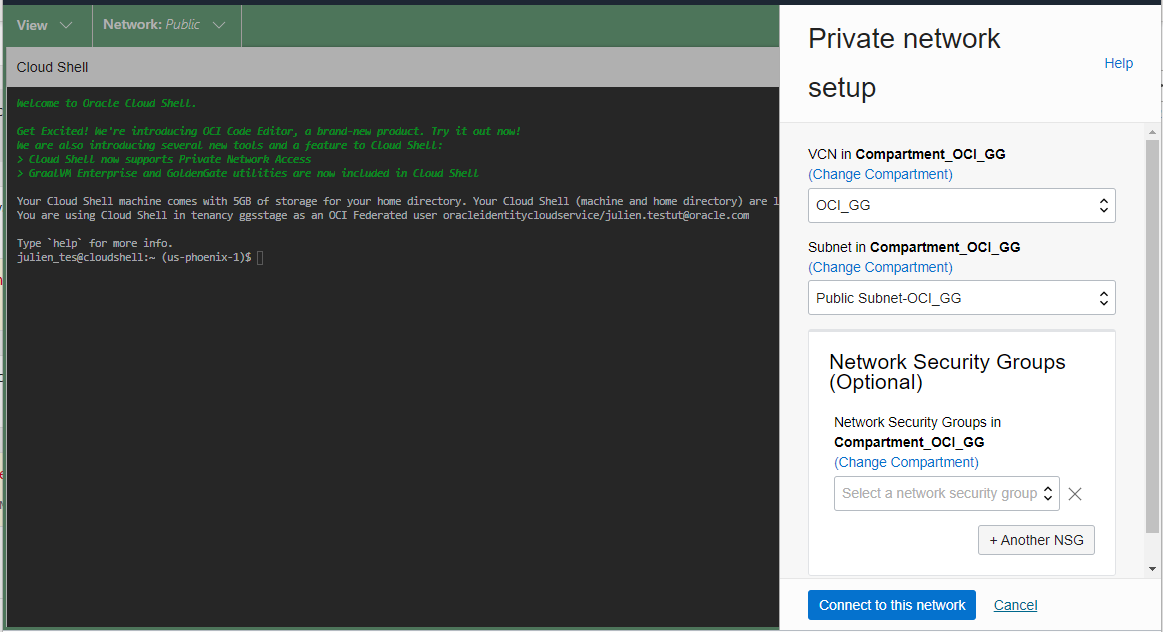The width and height of the screenshot is (1163, 632).
Task: Open the Public Subnet-OCI_GG dropdown
Action: pyautogui.click(x=960, y=297)
